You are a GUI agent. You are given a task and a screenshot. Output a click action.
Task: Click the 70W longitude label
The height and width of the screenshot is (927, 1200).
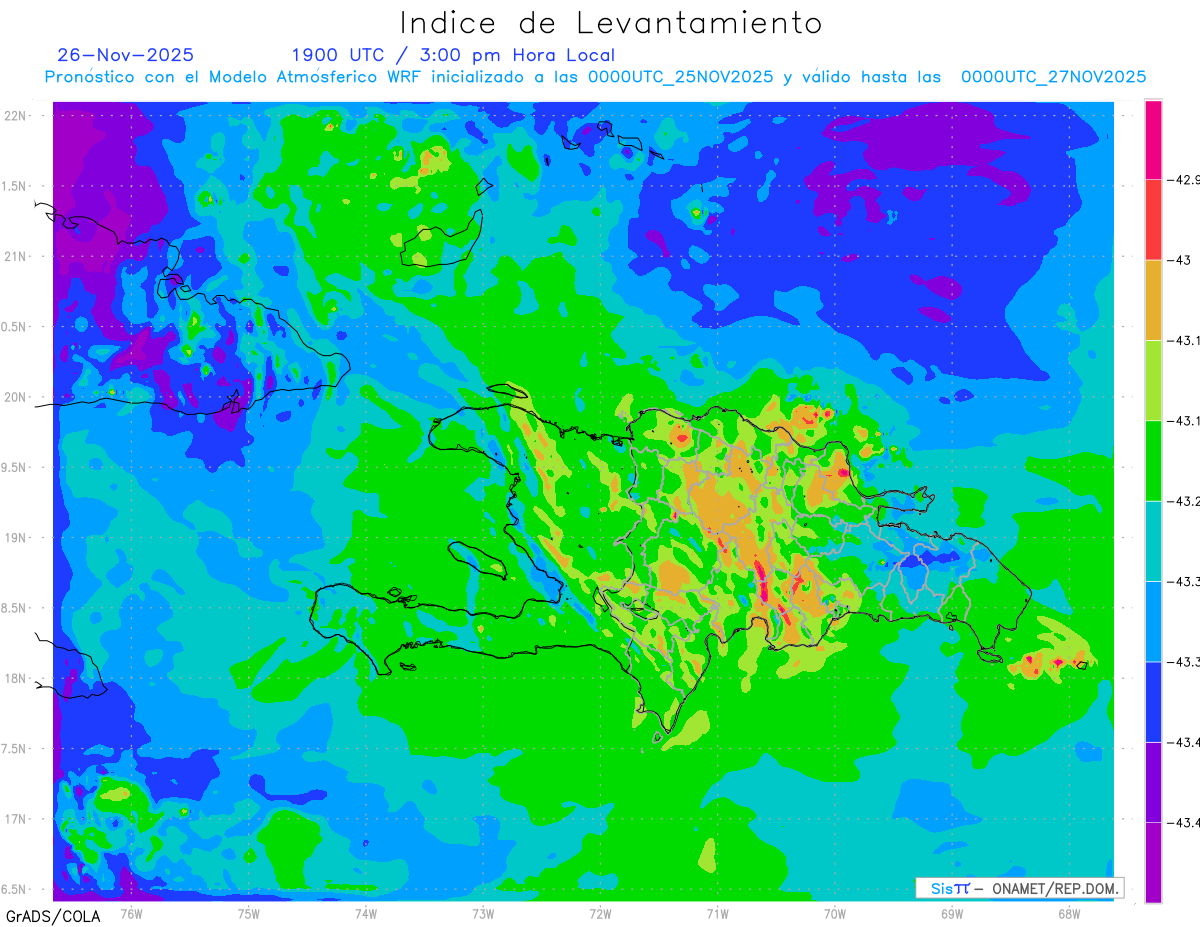pyautogui.click(x=835, y=912)
